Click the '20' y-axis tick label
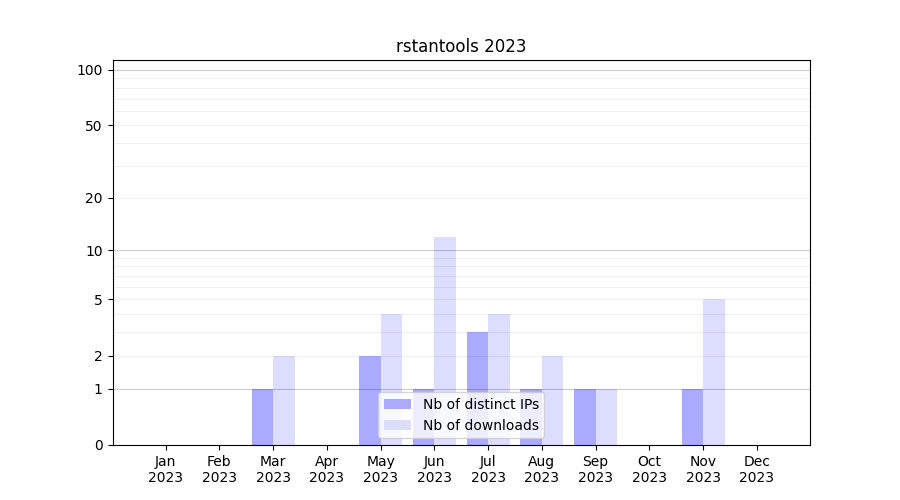This screenshot has width=900, height=500. click(94, 198)
